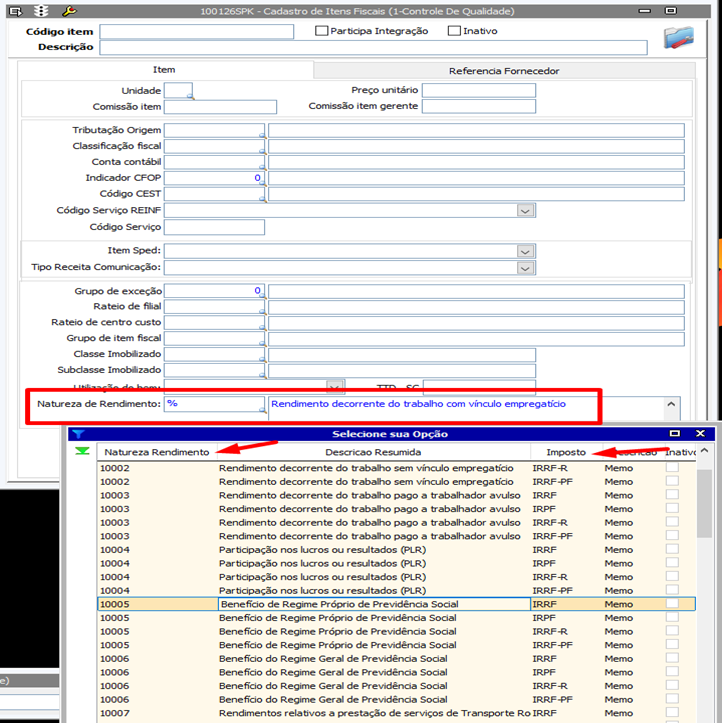The image size is (722, 723).
Task: Click the Código item input field
Action: pyautogui.click(x=197, y=31)
